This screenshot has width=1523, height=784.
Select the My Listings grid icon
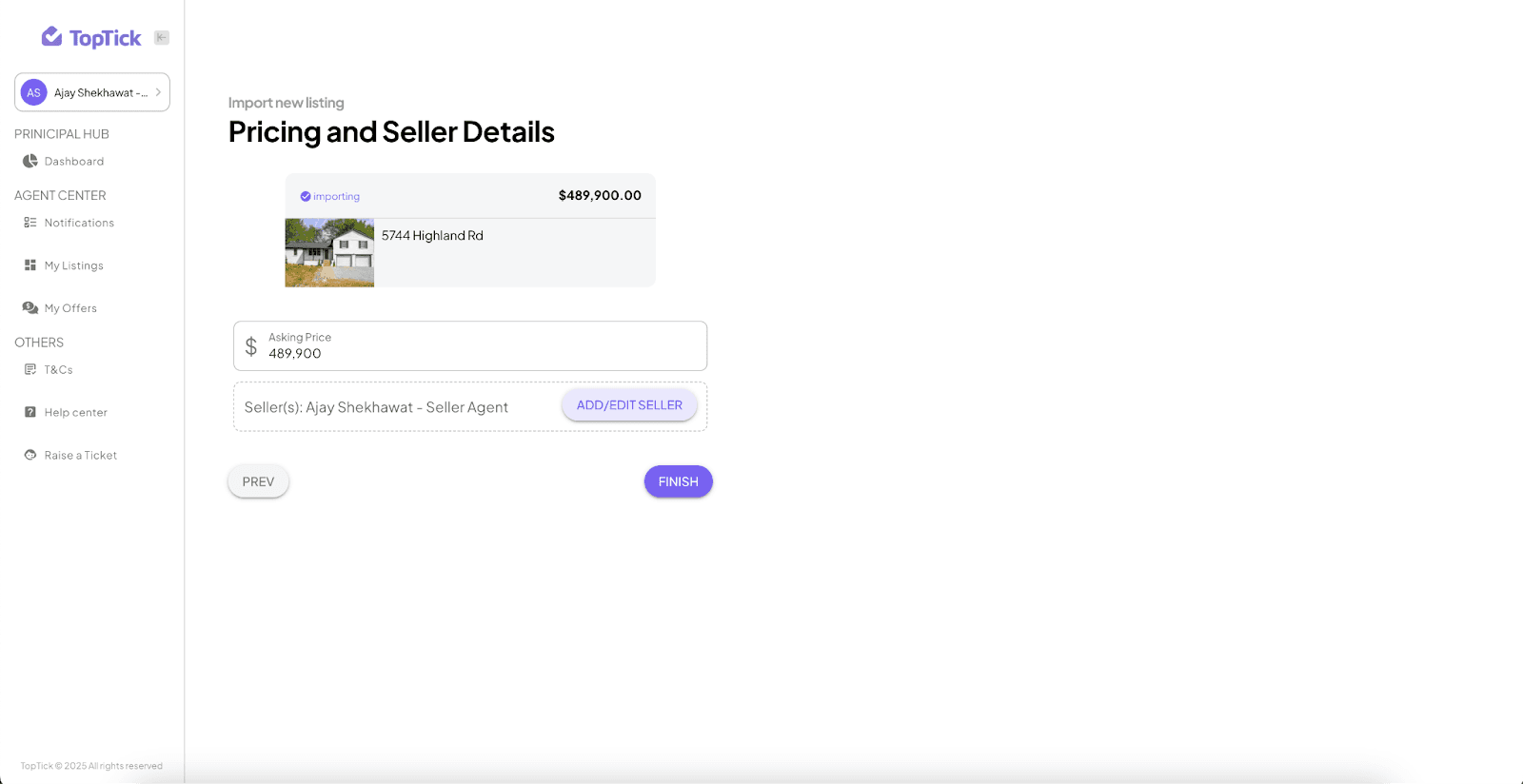(x=30, y=265)
